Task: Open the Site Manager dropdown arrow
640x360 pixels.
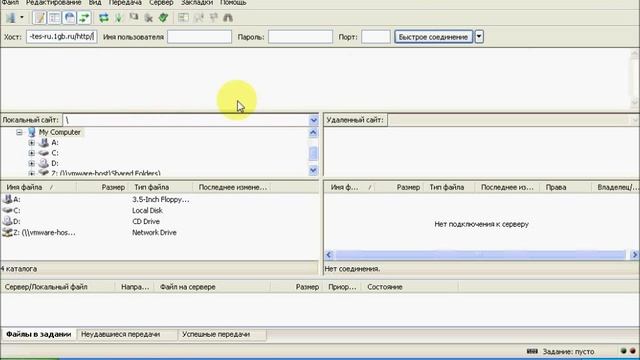Action: (x=22, y=18)
